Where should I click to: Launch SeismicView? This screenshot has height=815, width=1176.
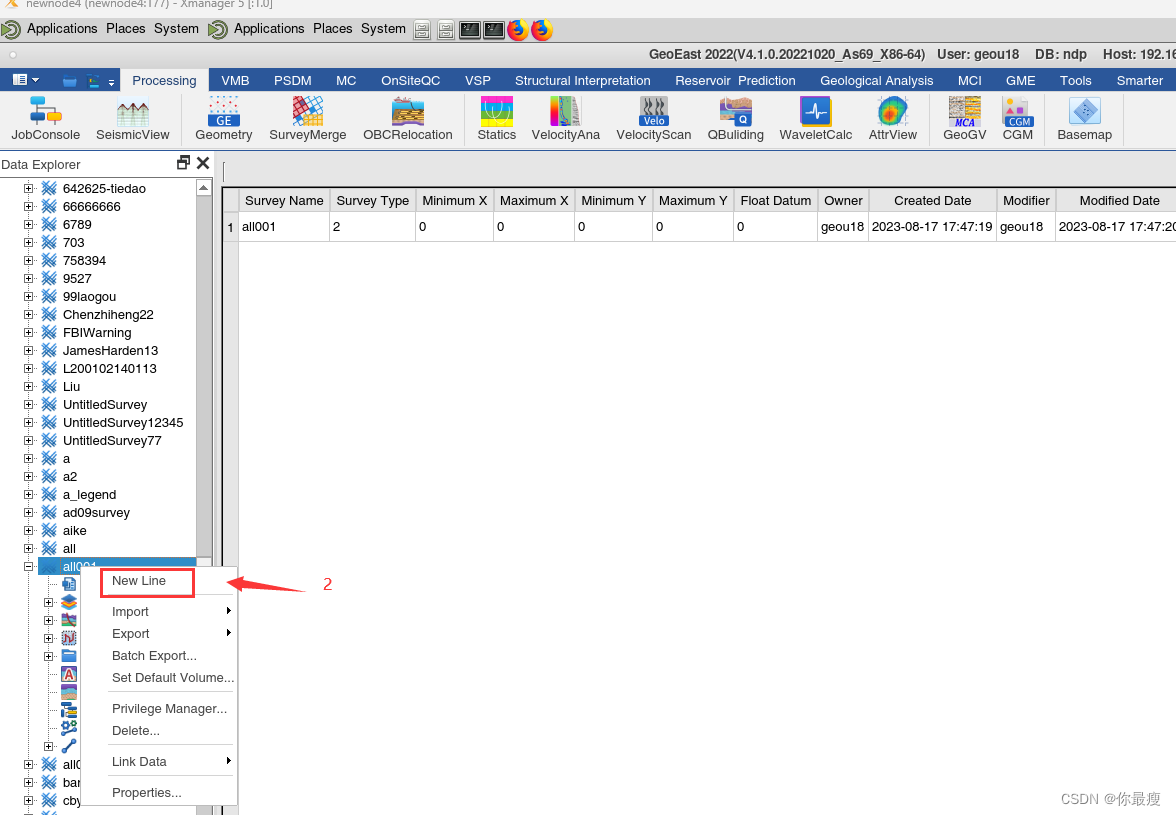[133, 118]
